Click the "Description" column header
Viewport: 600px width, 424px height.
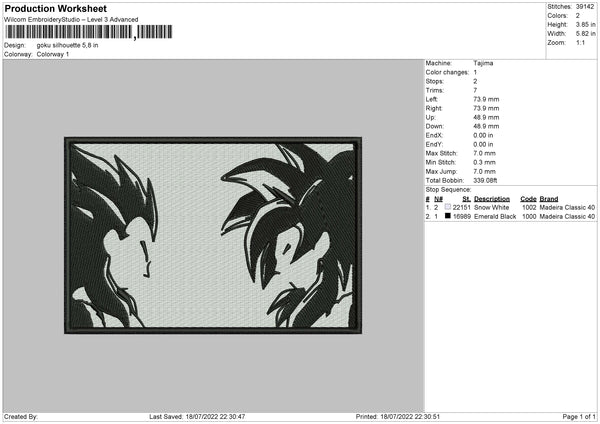(492, 199)
